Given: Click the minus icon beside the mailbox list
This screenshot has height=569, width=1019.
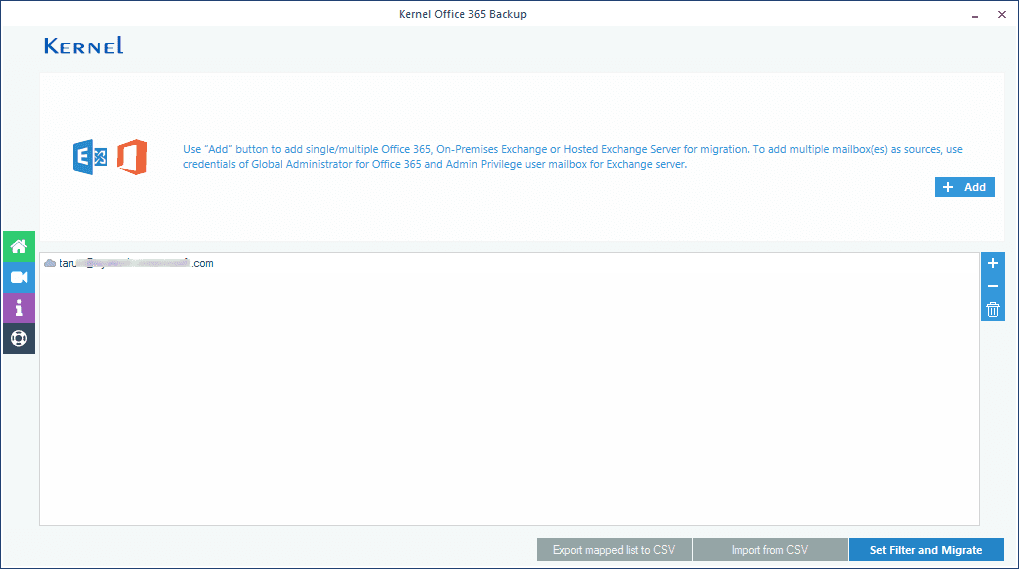Looking at the screenshot, I should tap(992, 286).
